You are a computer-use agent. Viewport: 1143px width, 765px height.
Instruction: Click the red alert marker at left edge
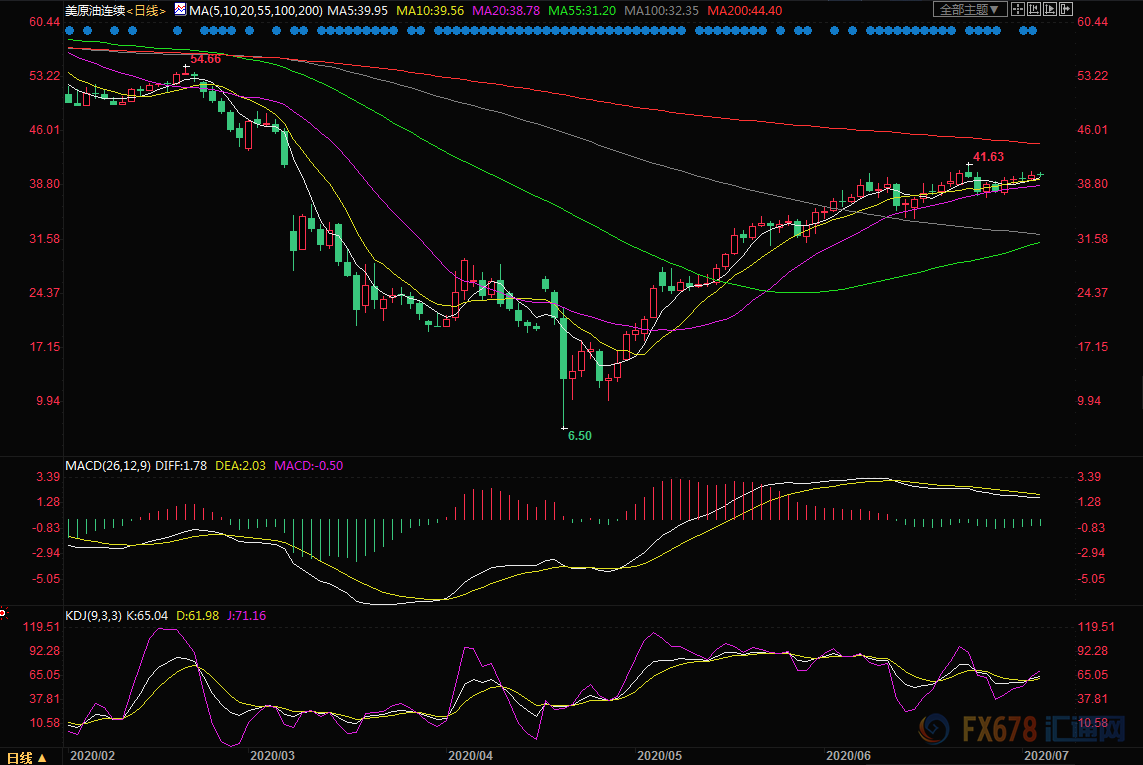(3, 612)
